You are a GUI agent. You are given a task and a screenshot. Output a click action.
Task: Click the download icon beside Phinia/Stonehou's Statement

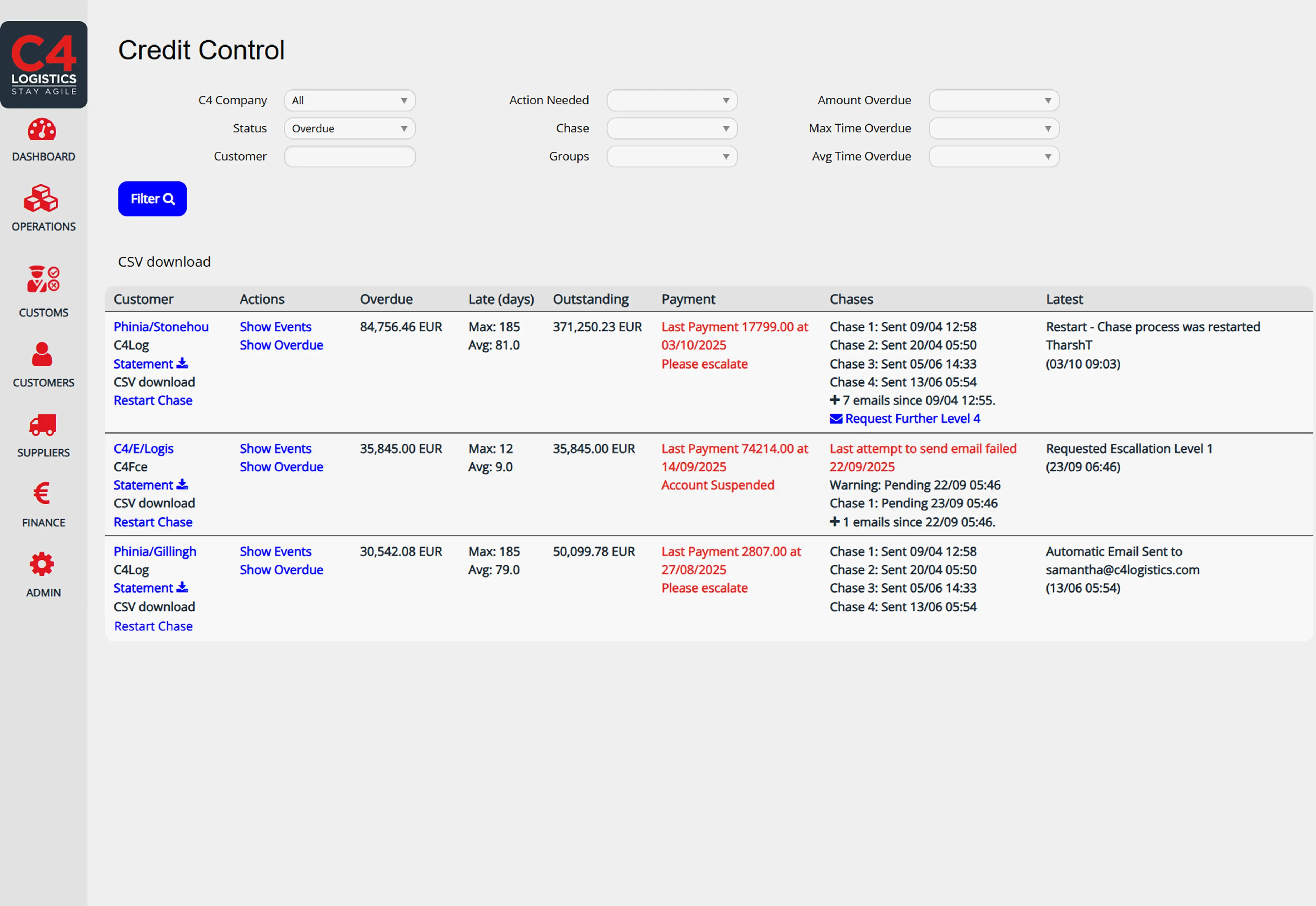(182, 363)
